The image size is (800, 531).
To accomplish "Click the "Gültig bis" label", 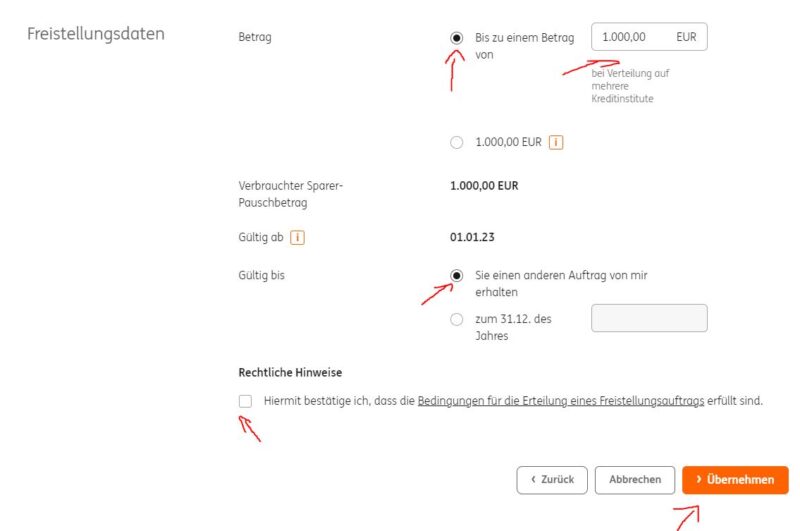I will click(x=262, y=275).
